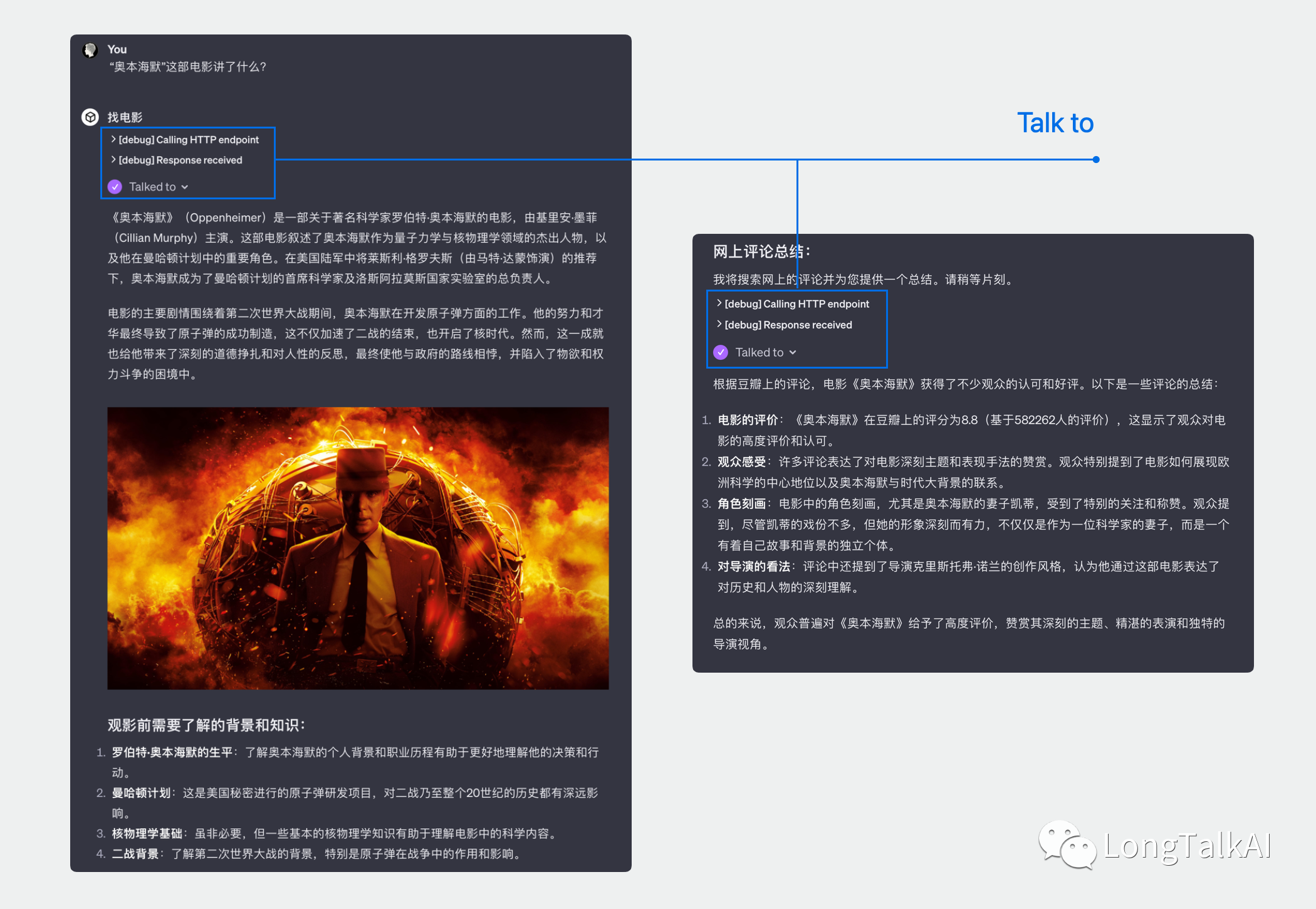
Task: Click the You sender name
Action: click(x=117, y=50)
